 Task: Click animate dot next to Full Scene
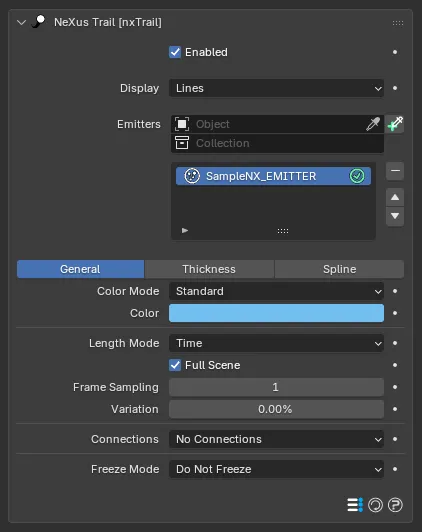[395, 365]
